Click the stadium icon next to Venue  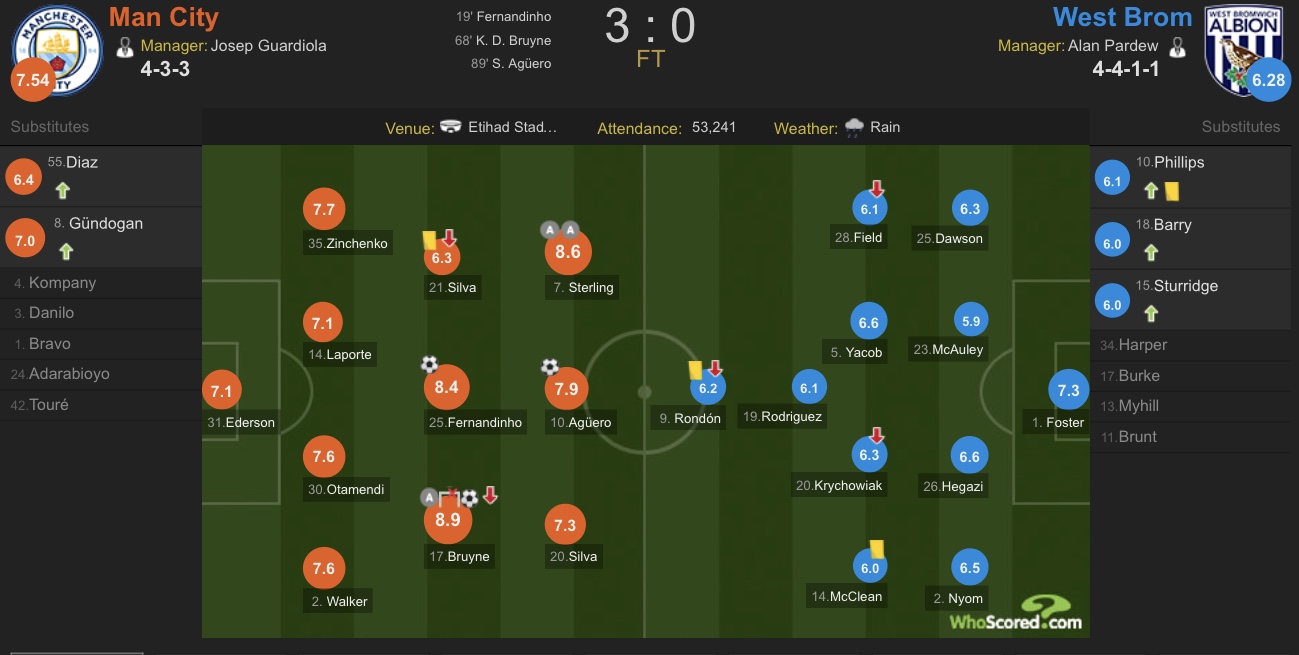coord(451,127)
